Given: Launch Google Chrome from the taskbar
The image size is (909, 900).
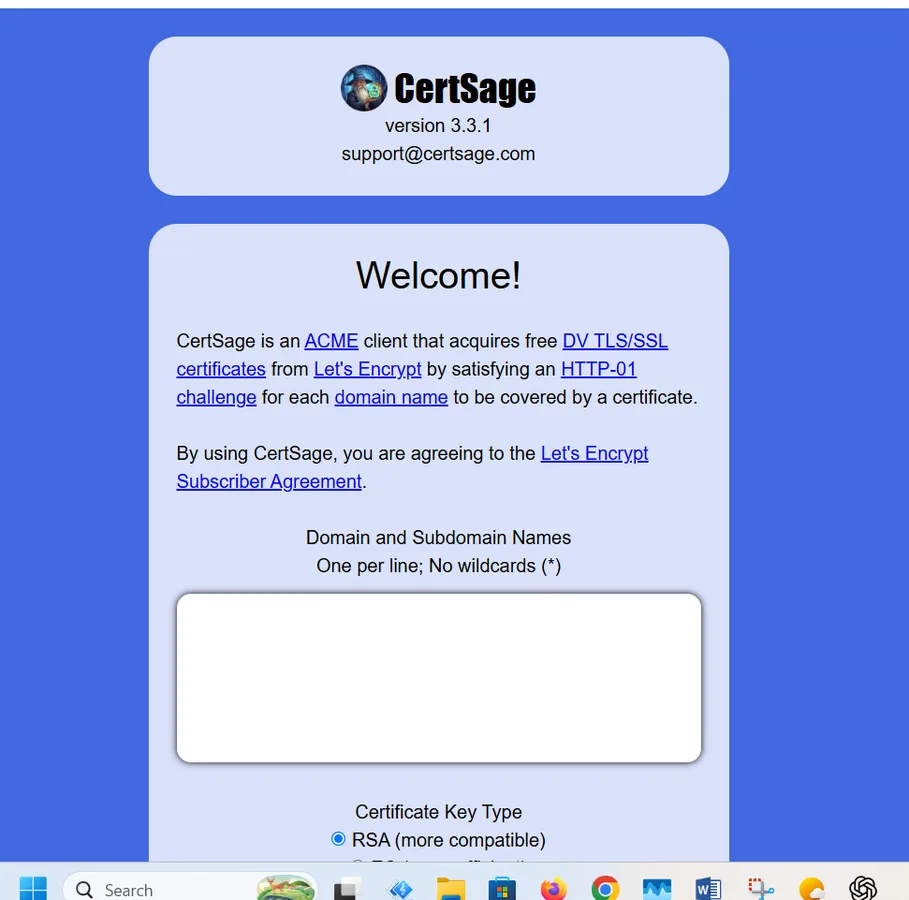Looking at the screenshot, I should pos(605,888).
